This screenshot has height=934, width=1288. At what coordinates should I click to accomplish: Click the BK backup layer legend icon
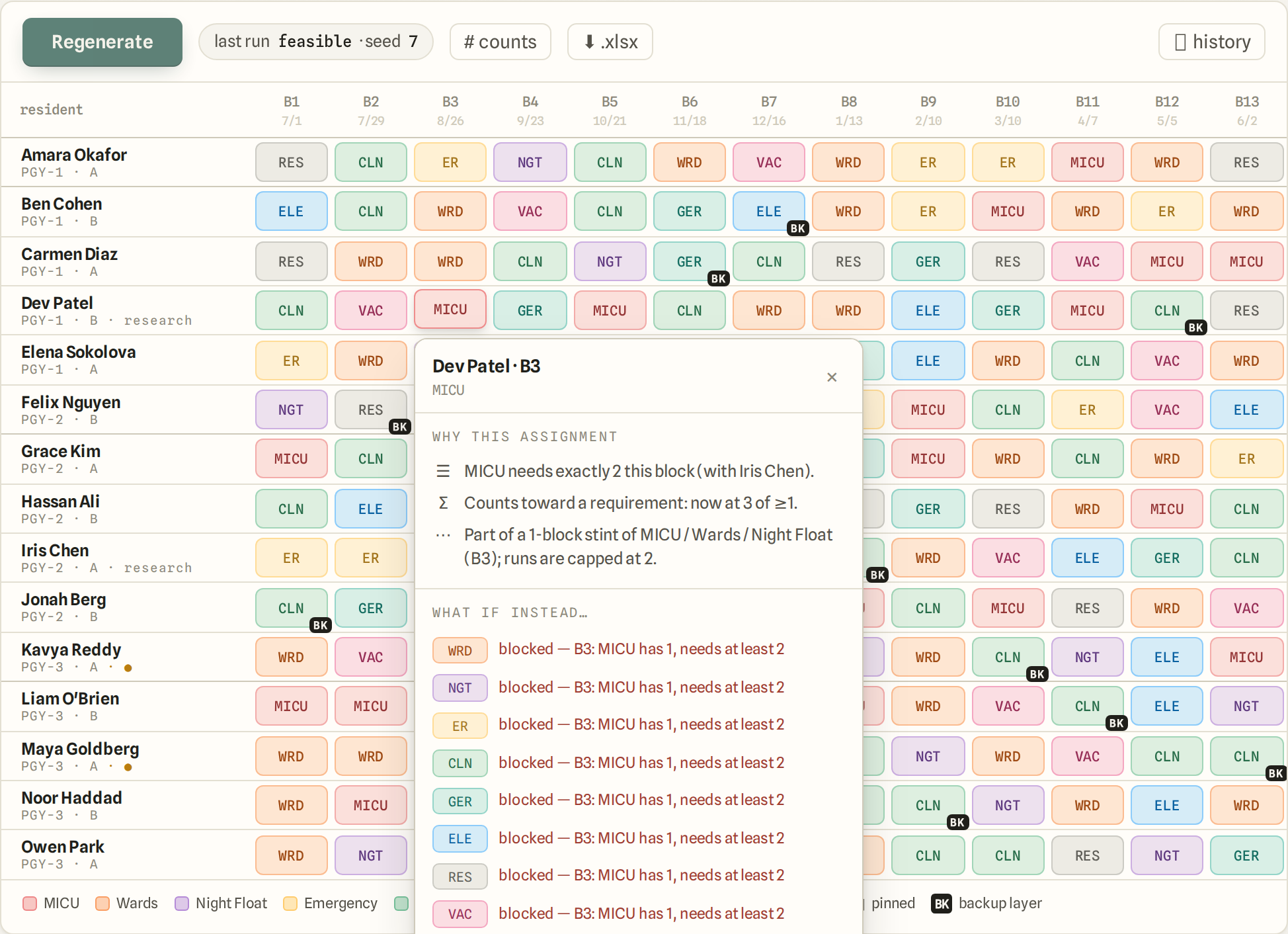coord(942,904)
